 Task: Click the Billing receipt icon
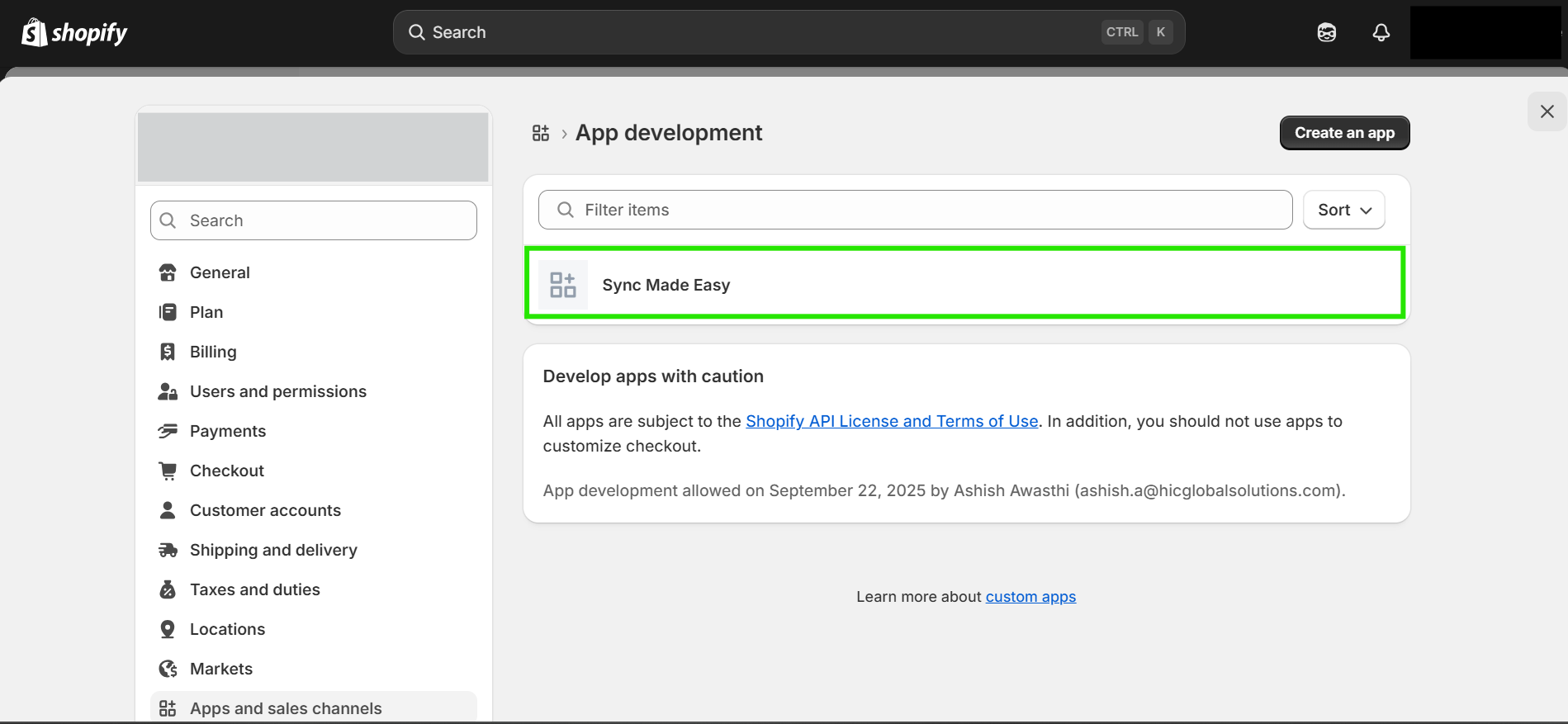(x=168, y=352)
